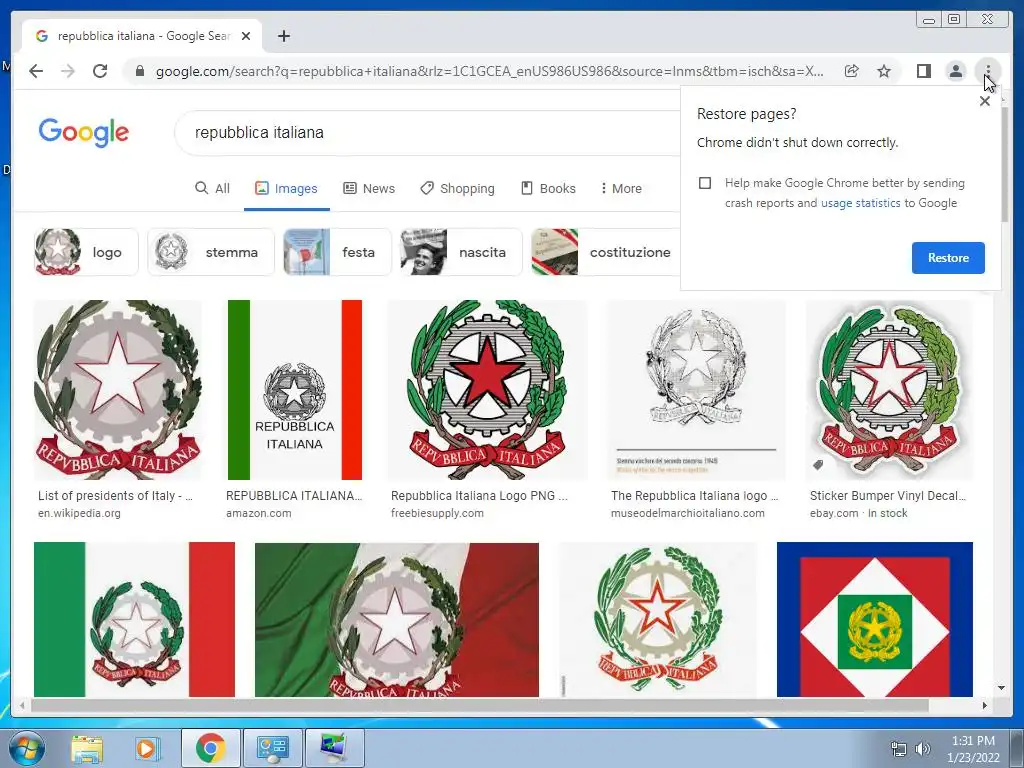1024x768 pixels.
Task: Go to Google homepage logo
Action: click(x=84, y=133)
